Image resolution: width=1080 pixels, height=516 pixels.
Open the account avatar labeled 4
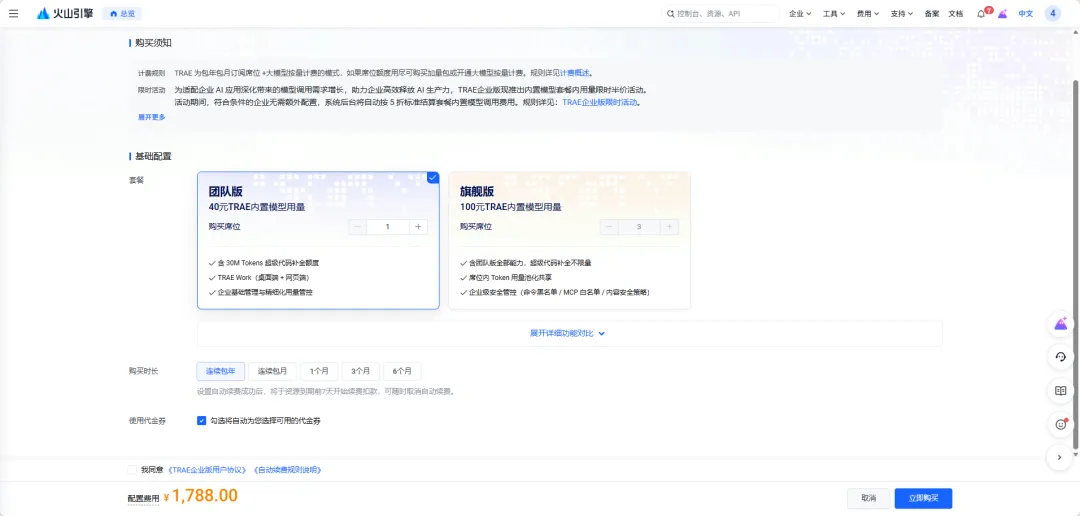click(1052, 13)
